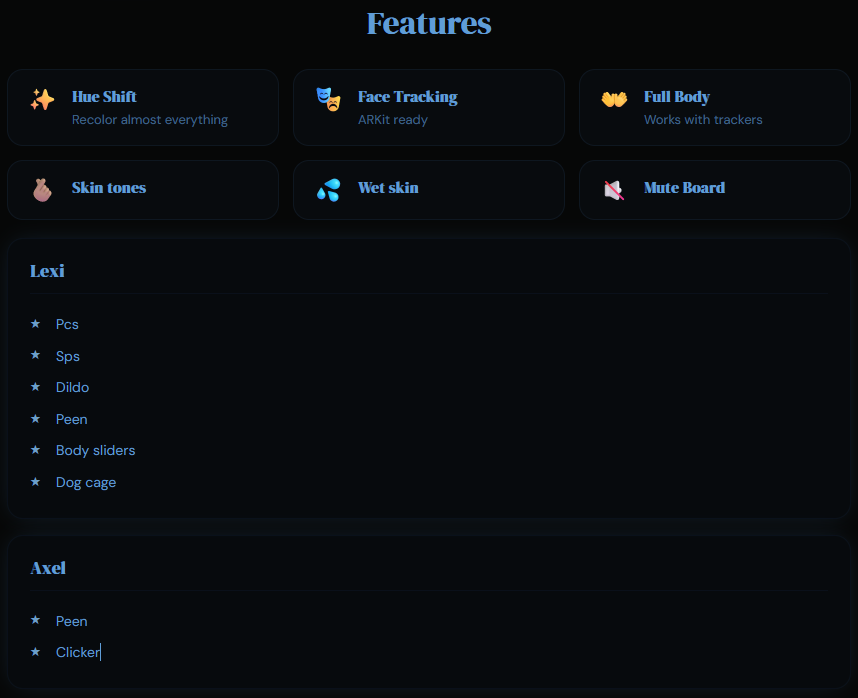
Task: Click the star bullet next to Pcs
Action: 36,324
